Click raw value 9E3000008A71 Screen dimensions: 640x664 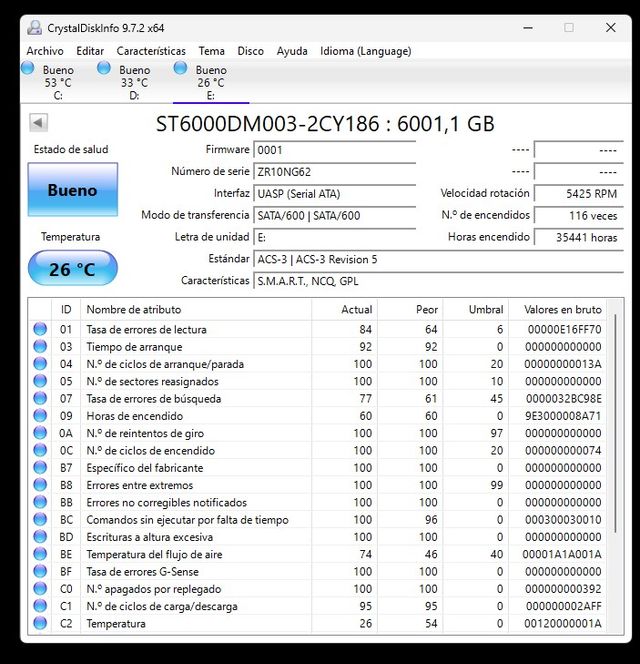[x=563, y=416]
